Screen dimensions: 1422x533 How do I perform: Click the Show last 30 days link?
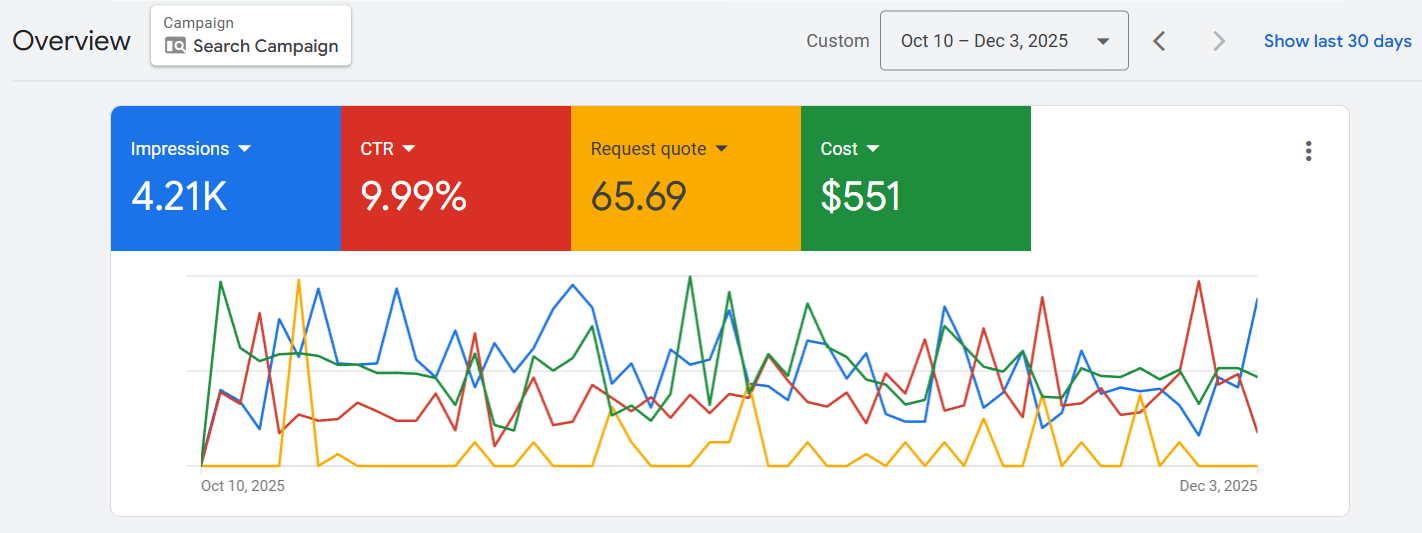point(1337,41)
